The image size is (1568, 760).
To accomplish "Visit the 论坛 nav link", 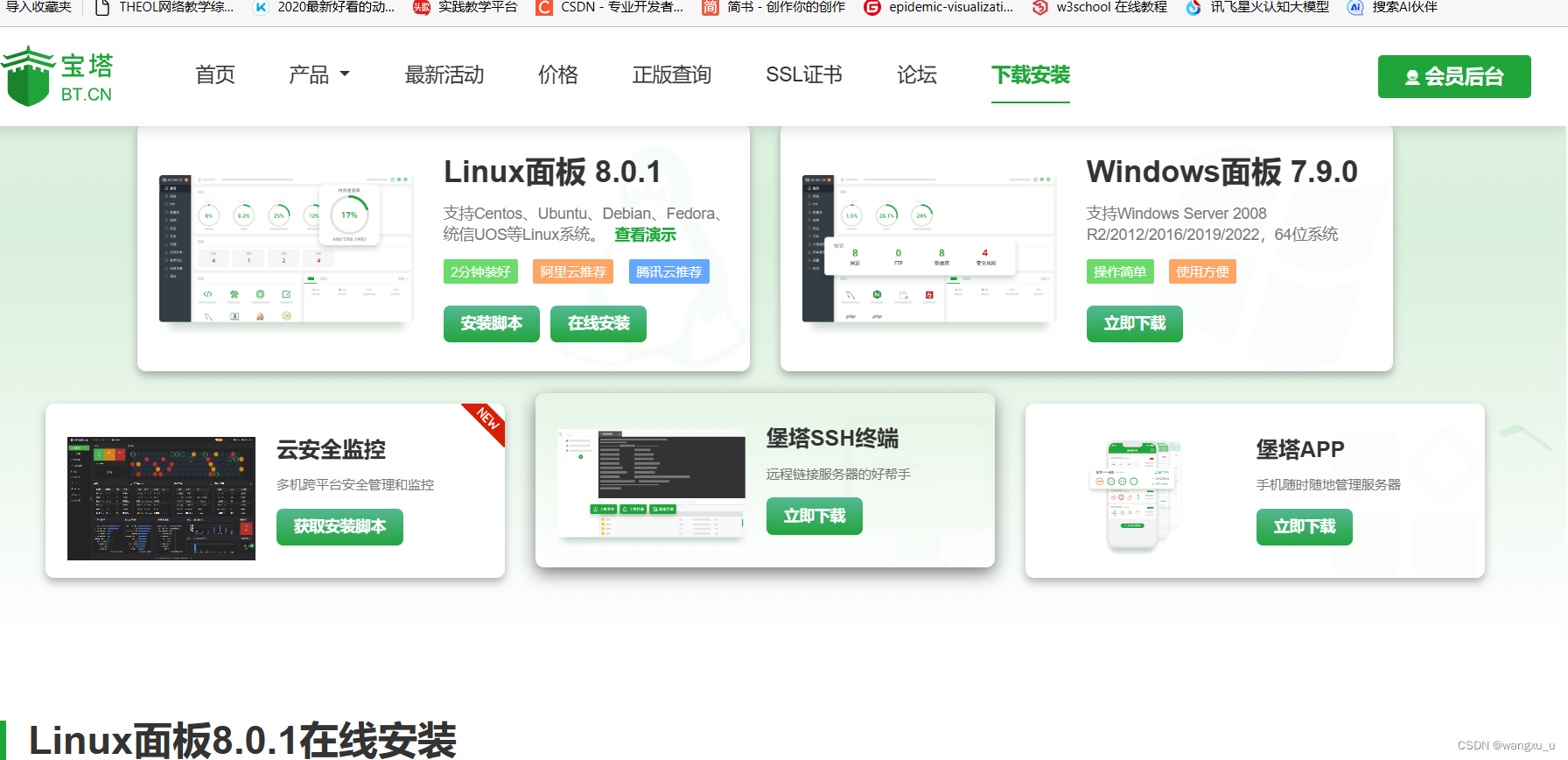I will pos(917,75).
